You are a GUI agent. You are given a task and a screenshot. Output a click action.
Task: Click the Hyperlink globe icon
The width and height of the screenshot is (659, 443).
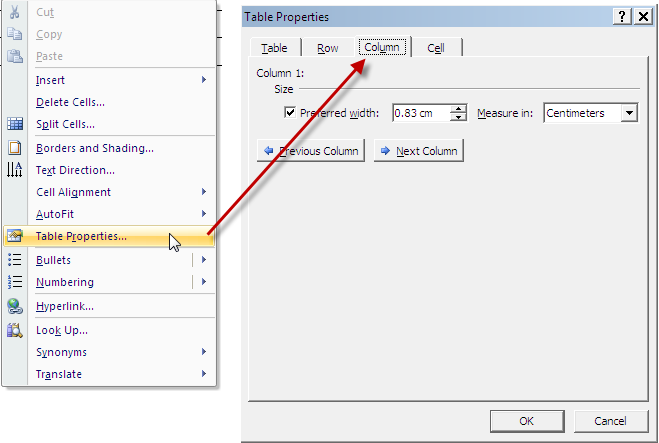coord(15,306)
